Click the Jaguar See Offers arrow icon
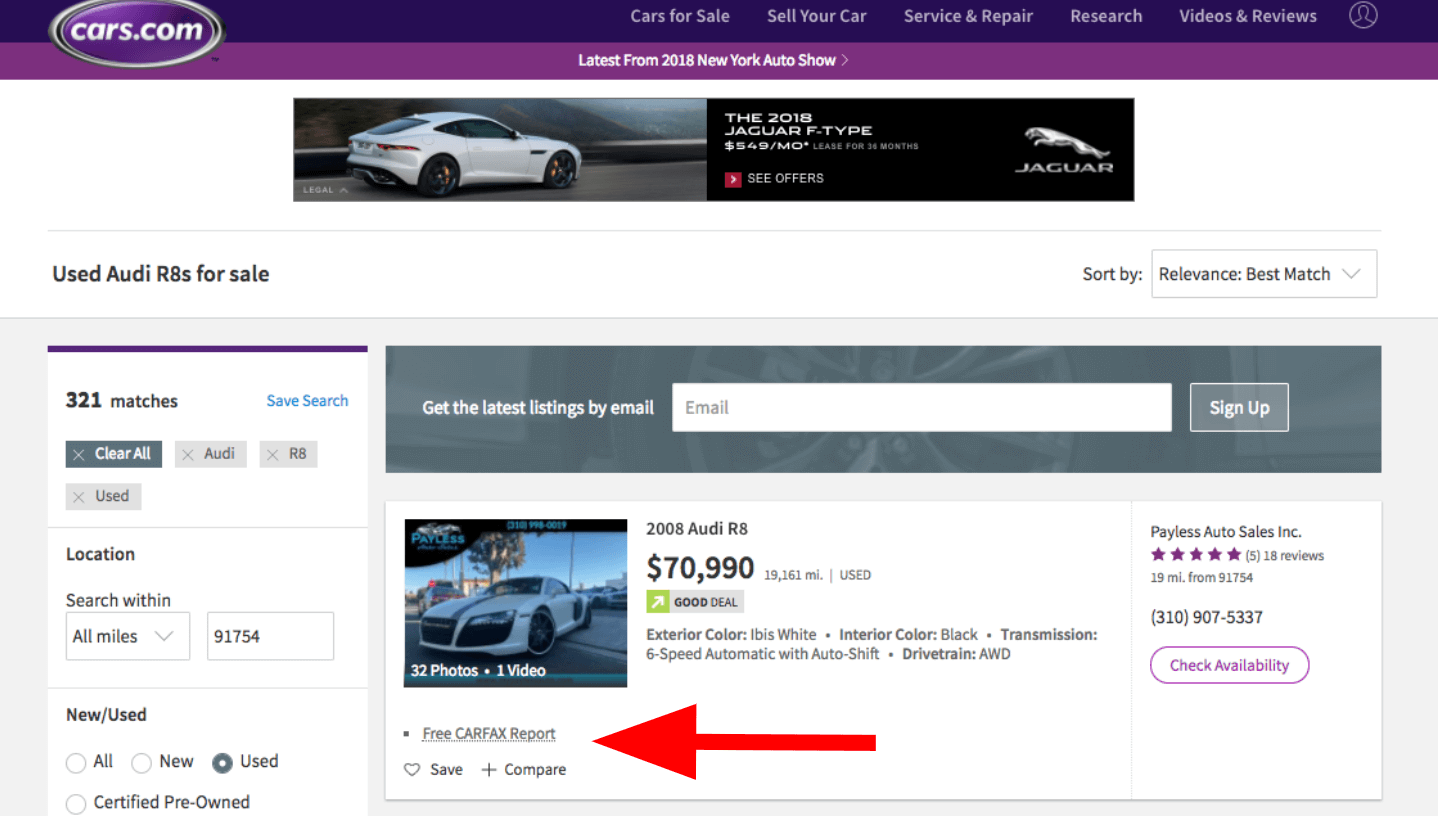 coord(733,179)
